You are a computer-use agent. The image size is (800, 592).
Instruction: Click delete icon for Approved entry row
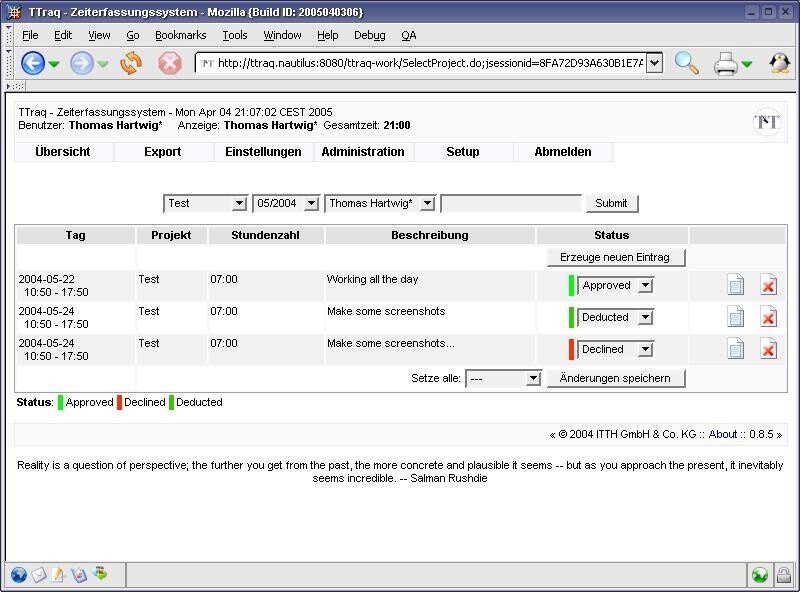click(x=768, y=286)
